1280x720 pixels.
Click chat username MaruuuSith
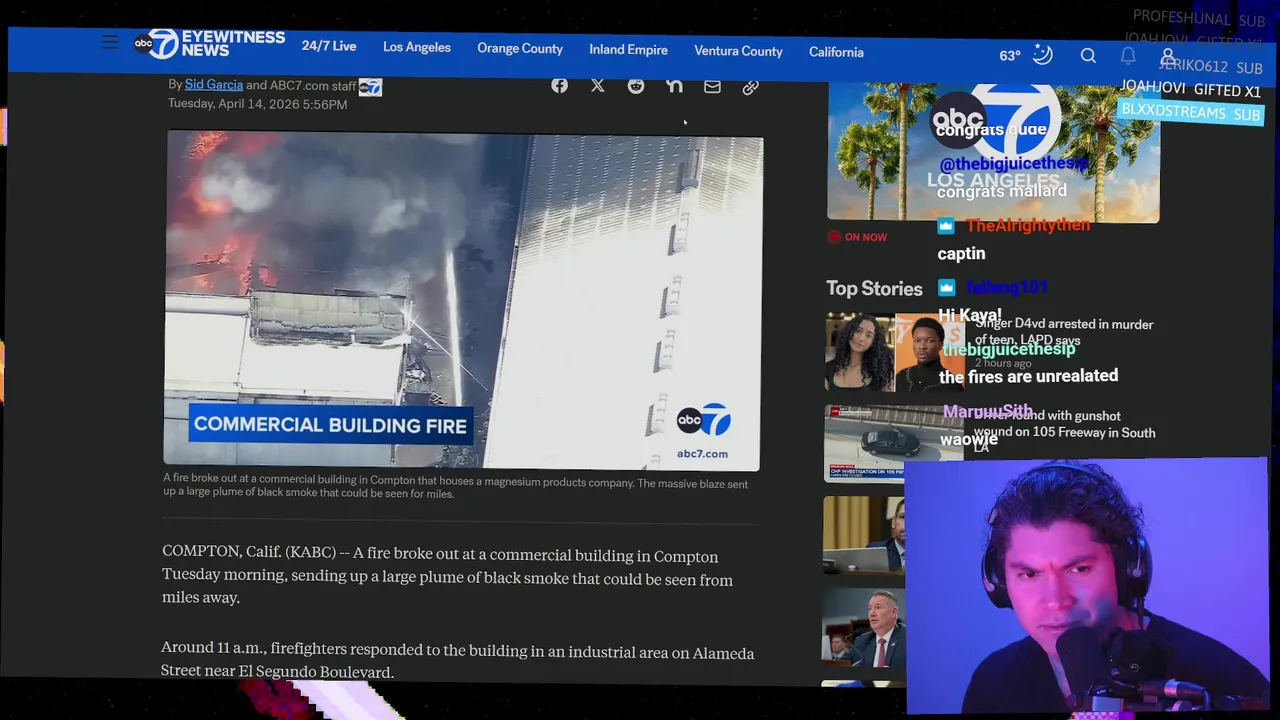pyautogui.click(x=987, y=411)
